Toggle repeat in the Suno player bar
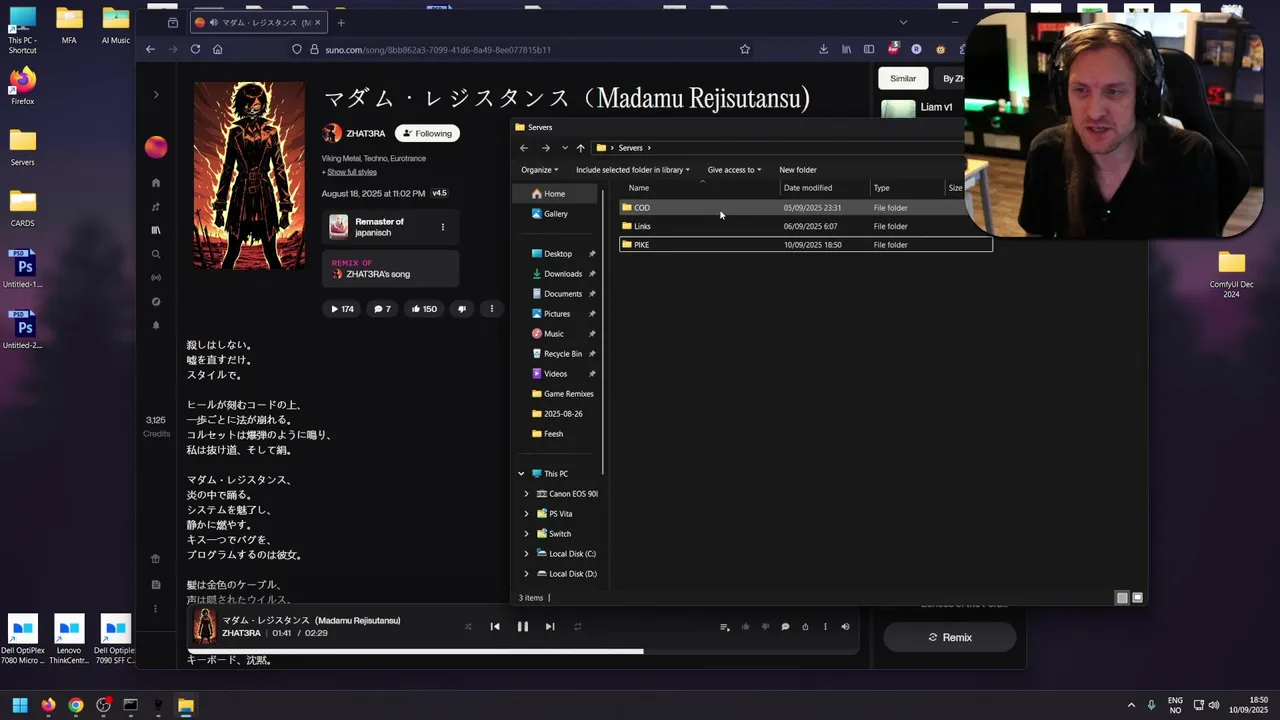1280x720 pixels. 577,627
